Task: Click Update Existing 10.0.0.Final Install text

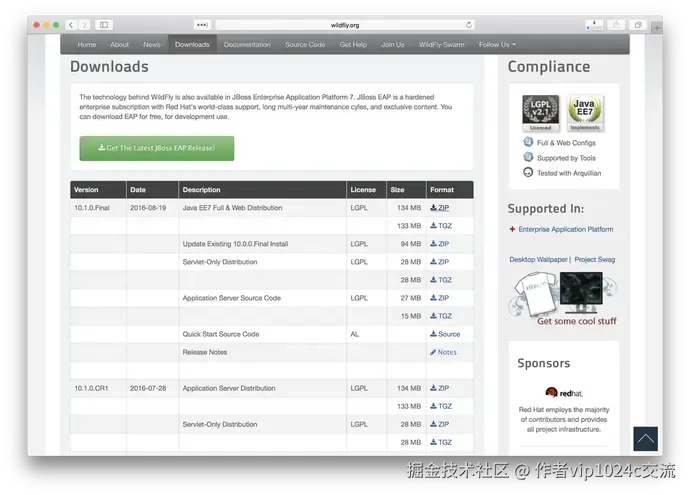Action: 235,244
